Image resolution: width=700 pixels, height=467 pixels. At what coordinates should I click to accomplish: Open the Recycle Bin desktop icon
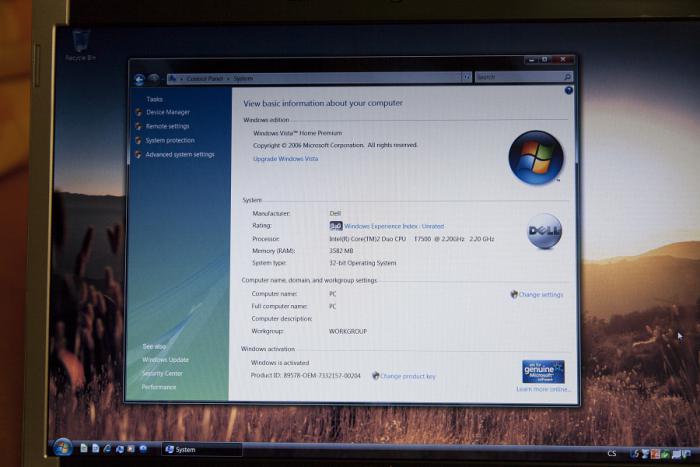pyautogui.click(x=77, y=44)
